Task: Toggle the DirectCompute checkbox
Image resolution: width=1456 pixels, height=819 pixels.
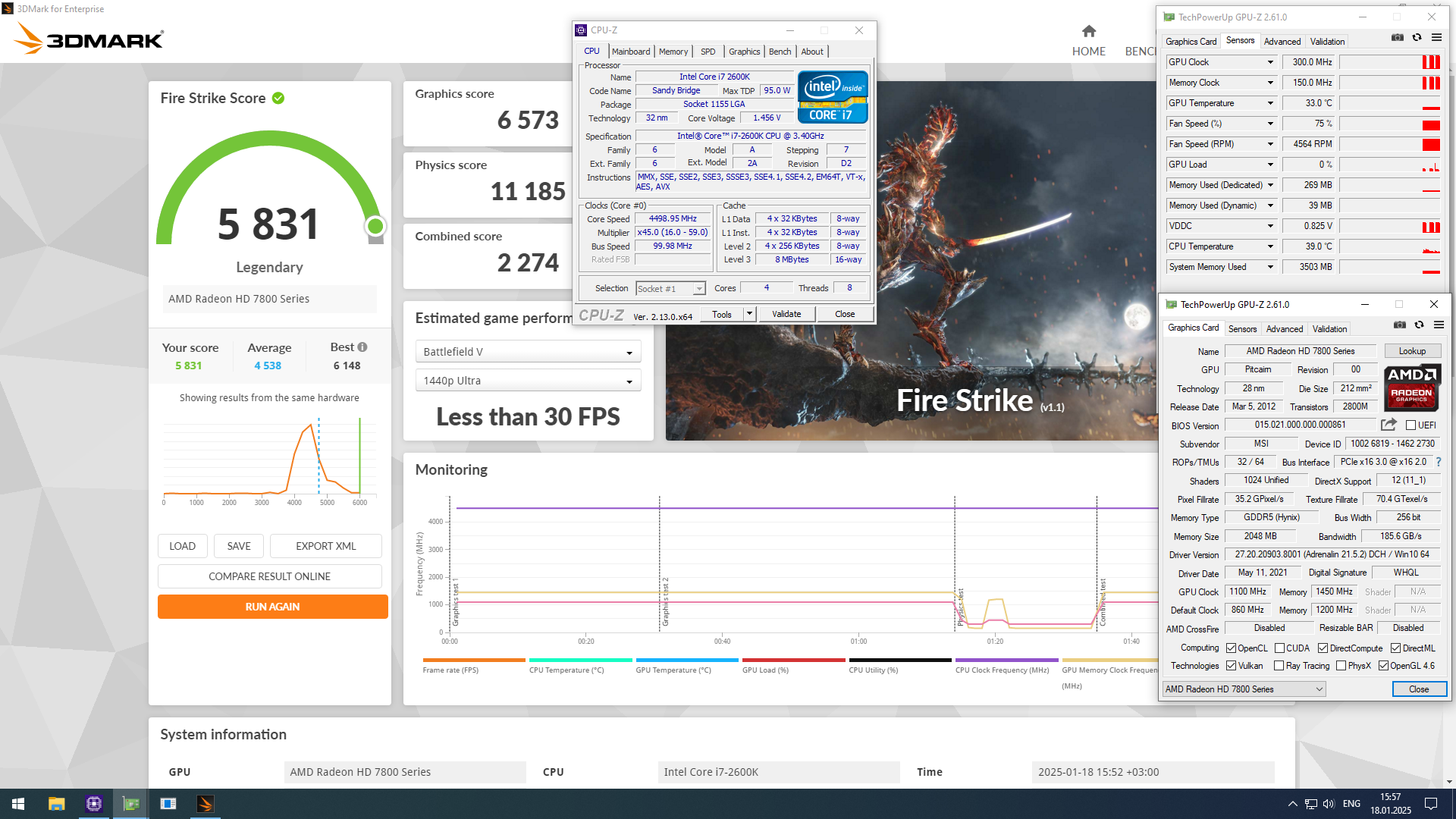Action: (1323, 648)
